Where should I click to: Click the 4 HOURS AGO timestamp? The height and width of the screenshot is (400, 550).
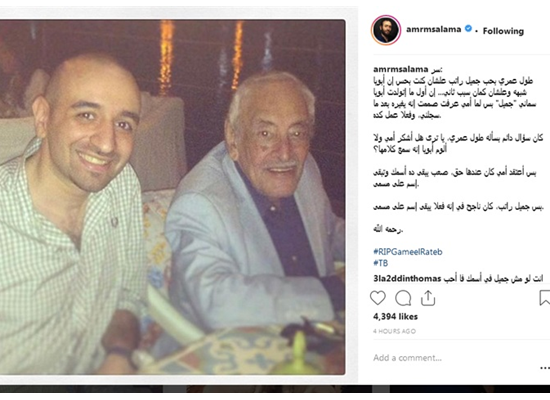(394, 331)
